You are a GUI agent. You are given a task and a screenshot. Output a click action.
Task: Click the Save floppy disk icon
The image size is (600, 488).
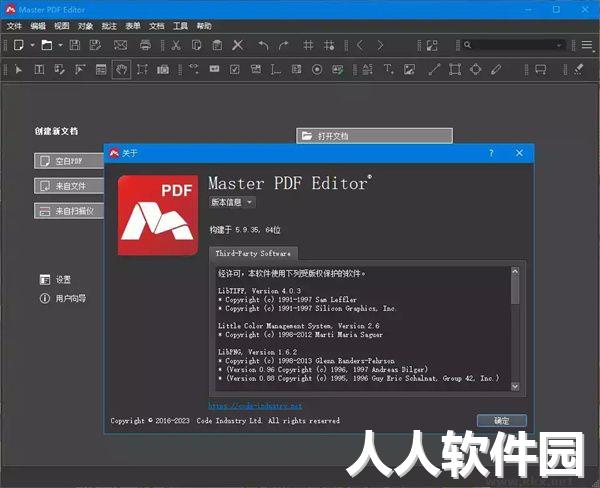point(75,45)
